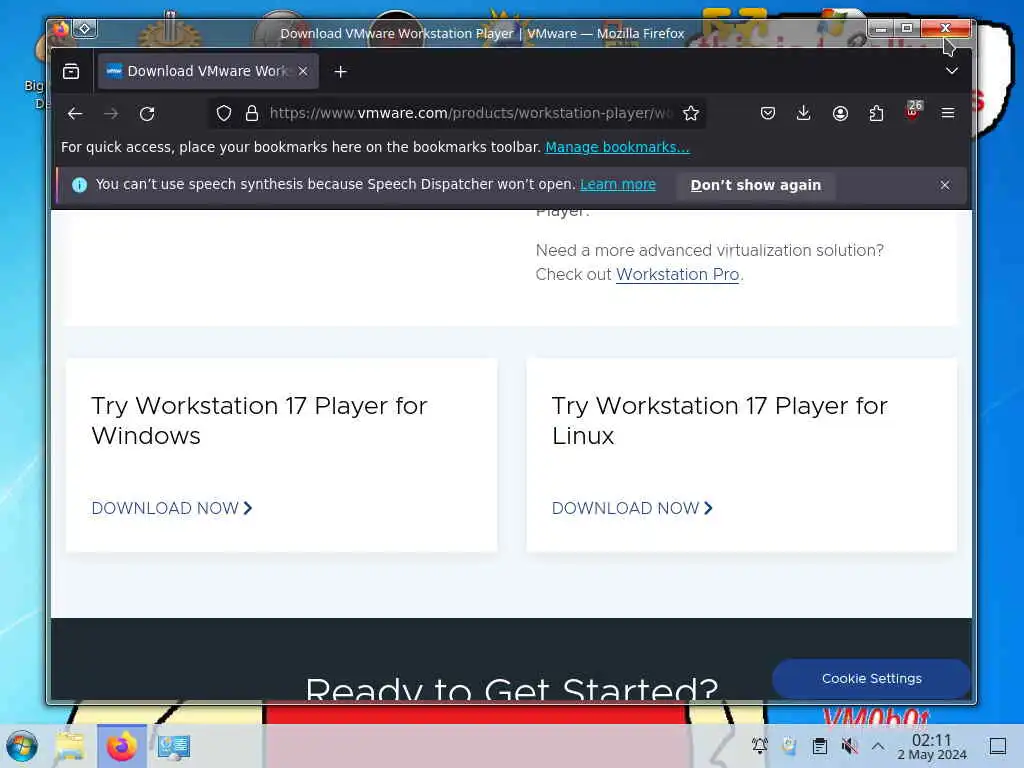Click the extension icon with badge 26

point(913,112)
